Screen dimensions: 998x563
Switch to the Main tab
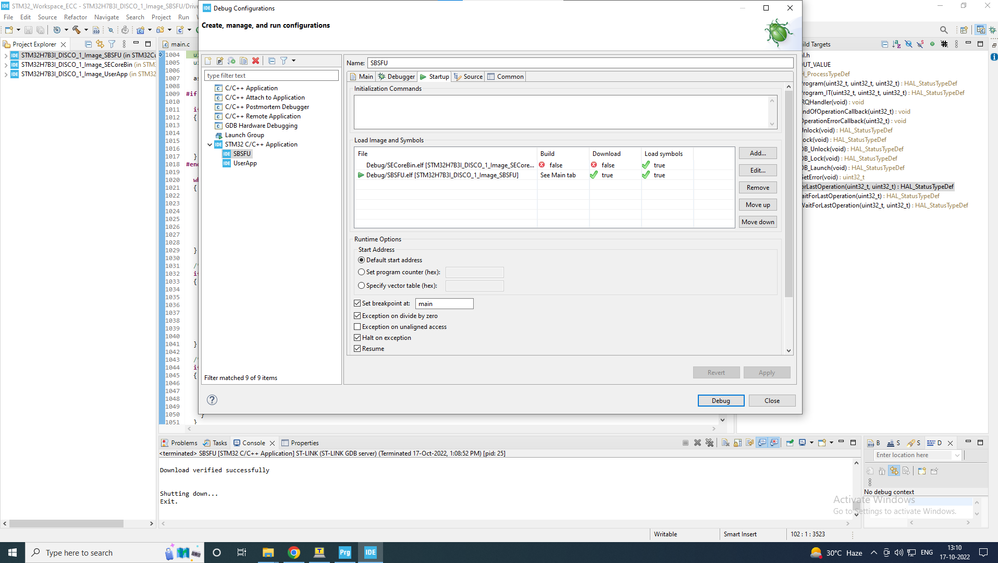[x=362, y=76]
